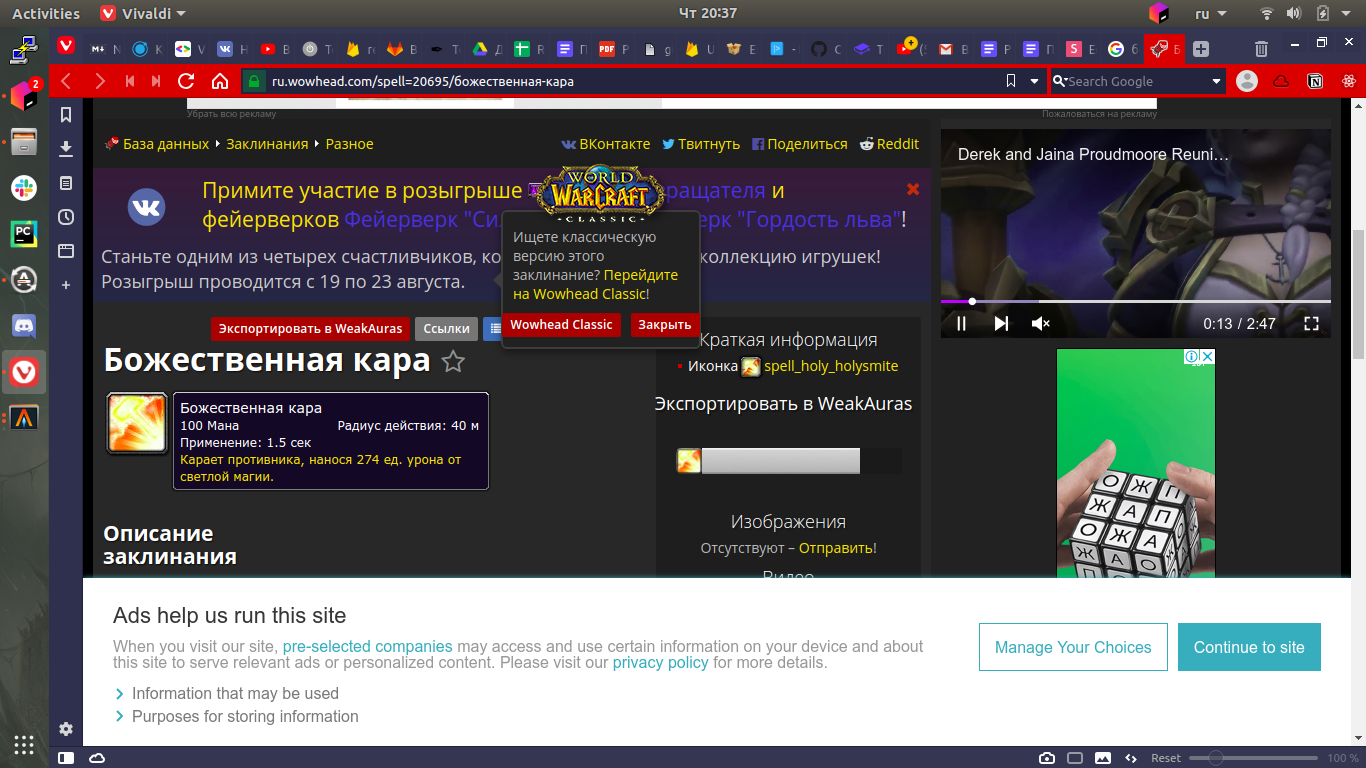Click the Закрыть popup button
The width and height of the screenshot is (1366, 768).
(x=665, y=325)
